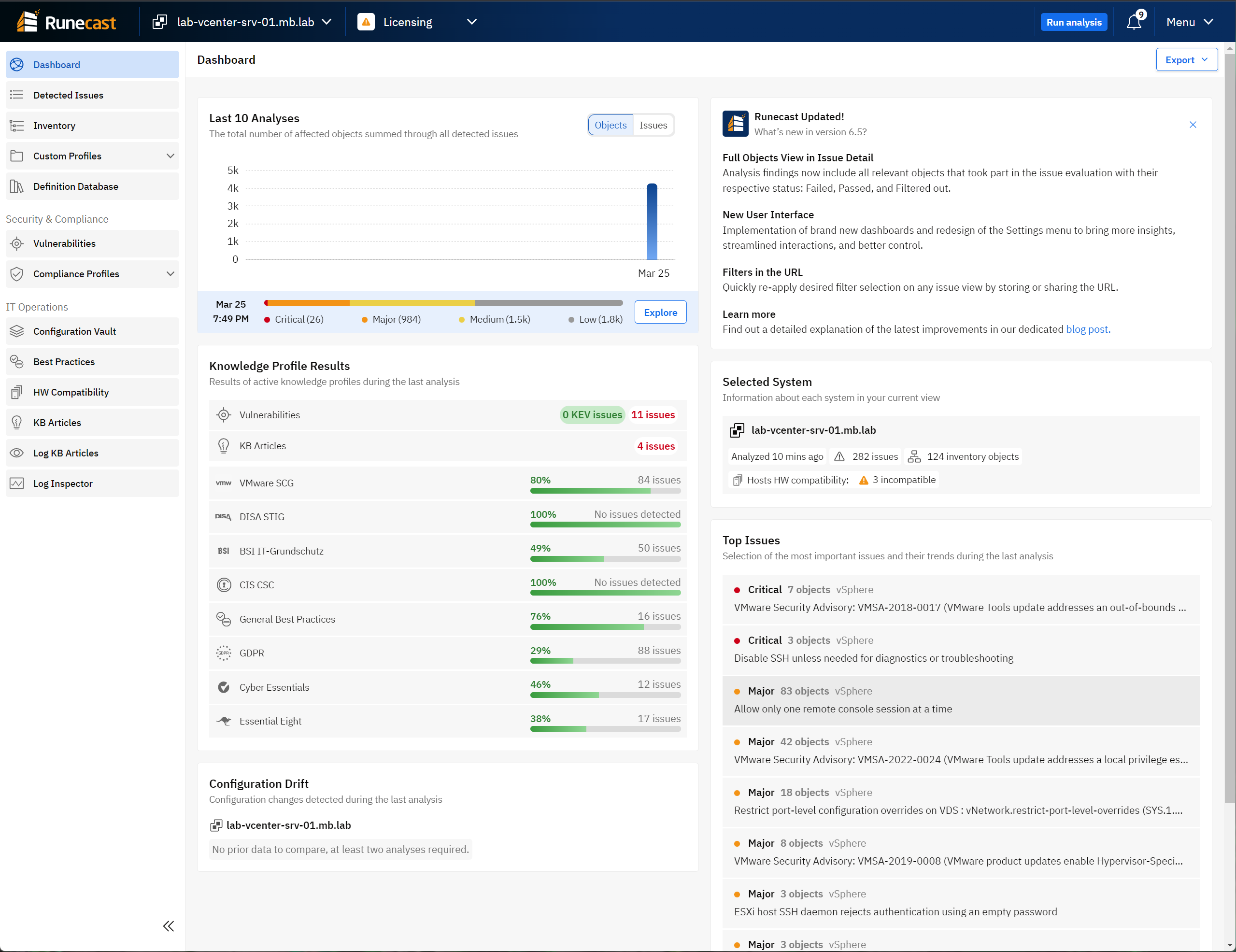Click the vCenter system icon in top bar
Viewport: 1236px width, 952px height.
tap(159, 22)
